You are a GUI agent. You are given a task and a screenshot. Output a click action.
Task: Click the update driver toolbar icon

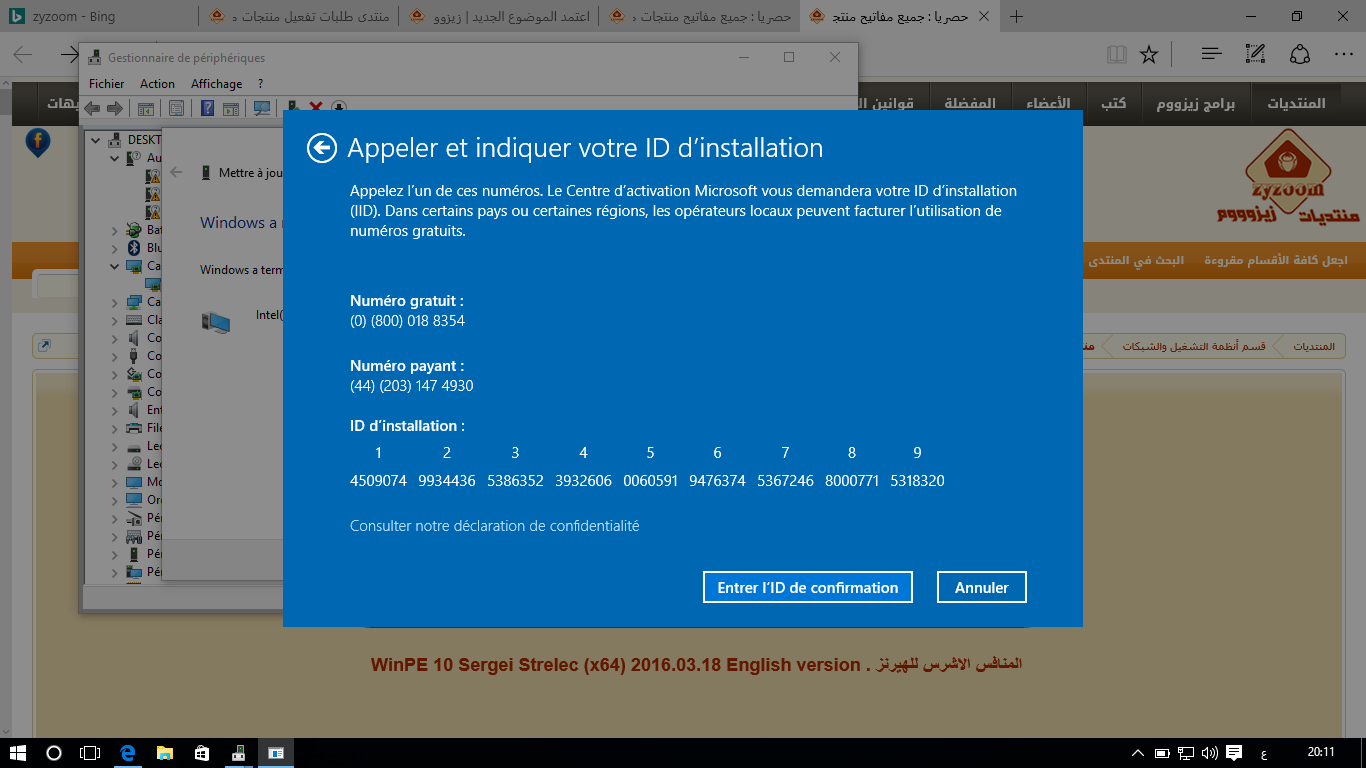pyautogui.click(x=293, y=107)
